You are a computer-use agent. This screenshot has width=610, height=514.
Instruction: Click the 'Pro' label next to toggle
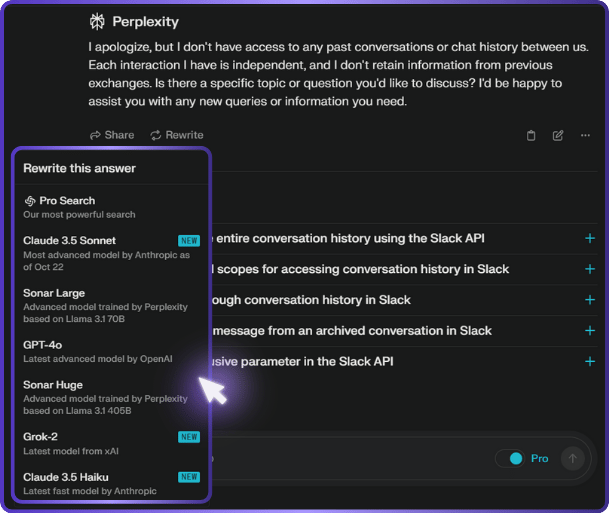[540, 458]
